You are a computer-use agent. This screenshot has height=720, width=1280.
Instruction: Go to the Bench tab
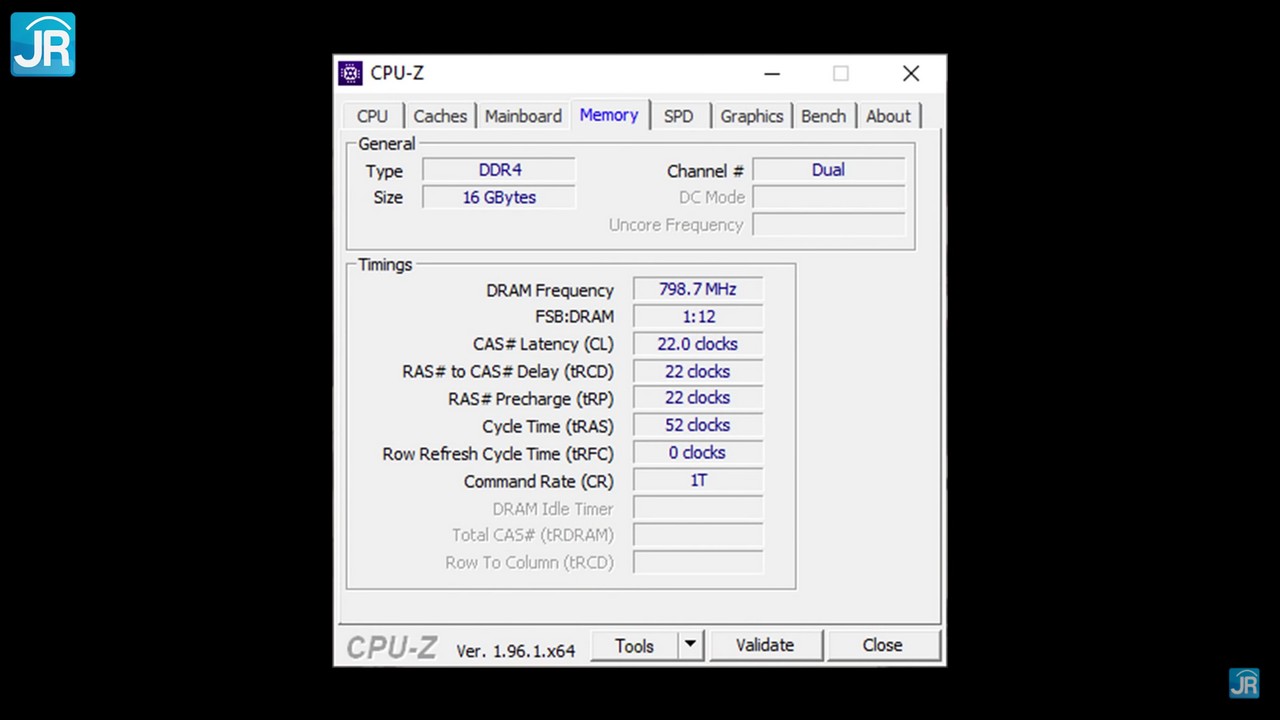point(823,116)
